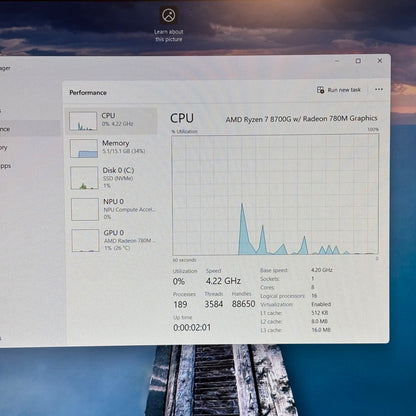Select the NPU 0 mini graph thumbnail
Viewport: 416px width, 416px height.
[x=85, y=209]
